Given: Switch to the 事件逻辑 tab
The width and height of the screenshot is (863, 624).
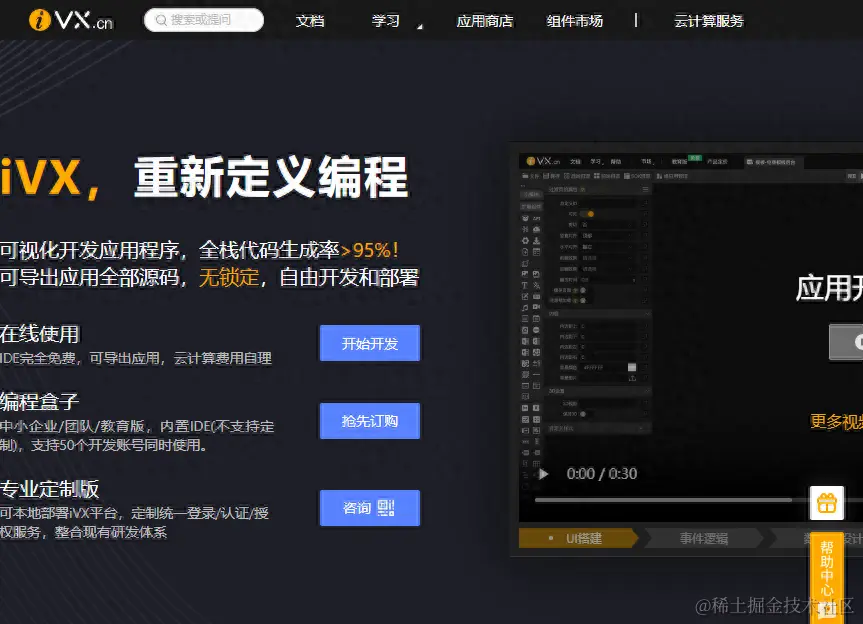Looking at the screenshot, I should point(704,538).
